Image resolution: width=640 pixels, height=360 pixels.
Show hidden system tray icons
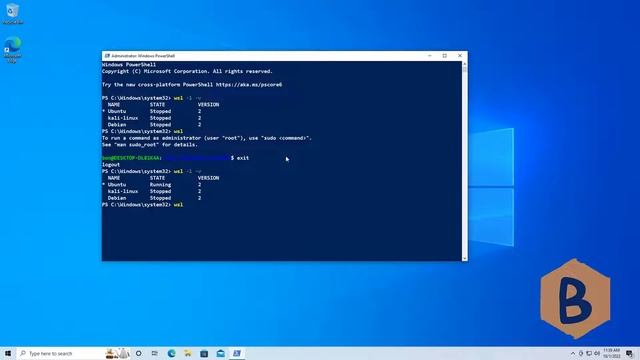(573, 353)
